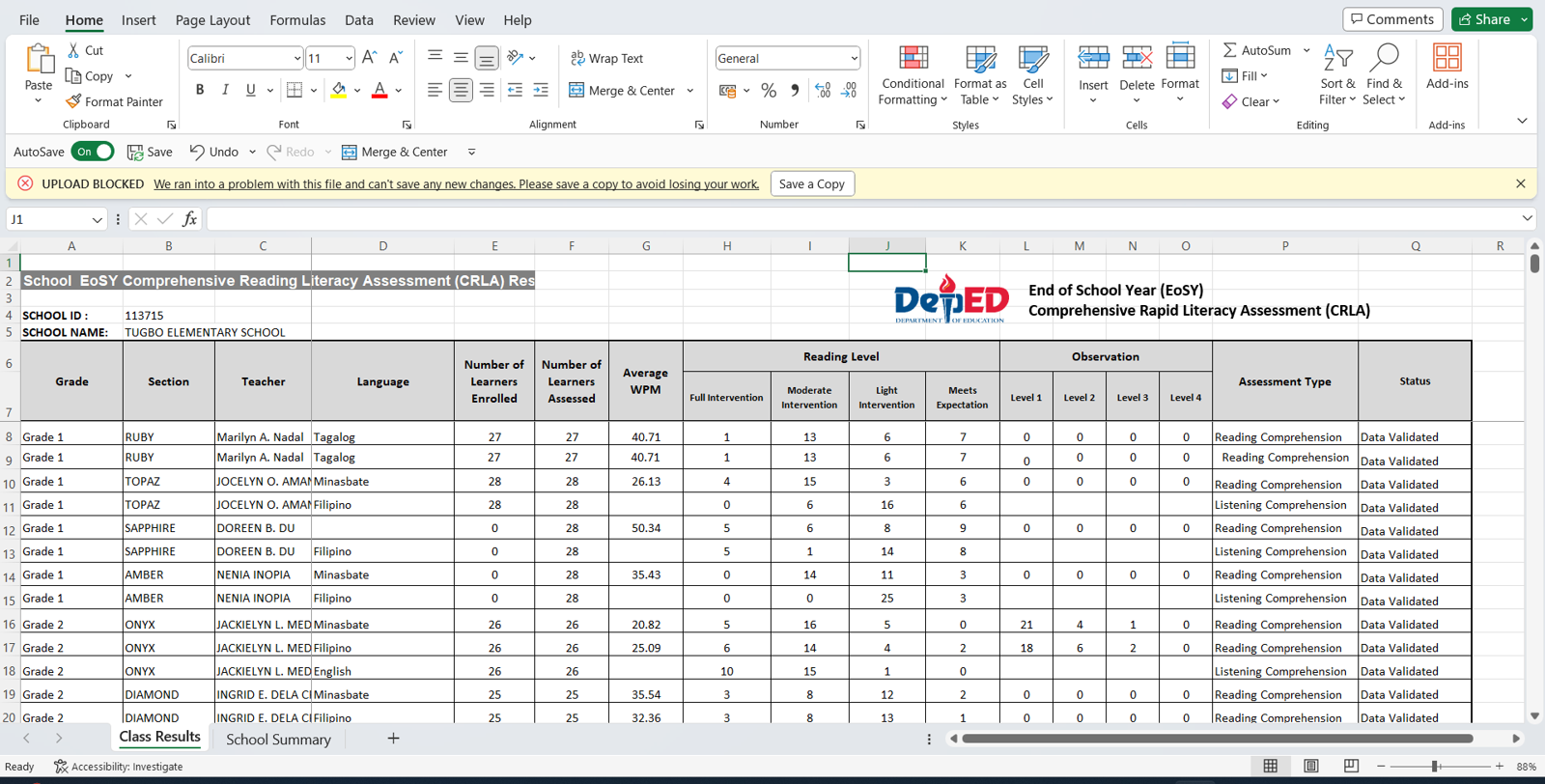Open the File menu
1545x784 pixels.
pos(29,19)
